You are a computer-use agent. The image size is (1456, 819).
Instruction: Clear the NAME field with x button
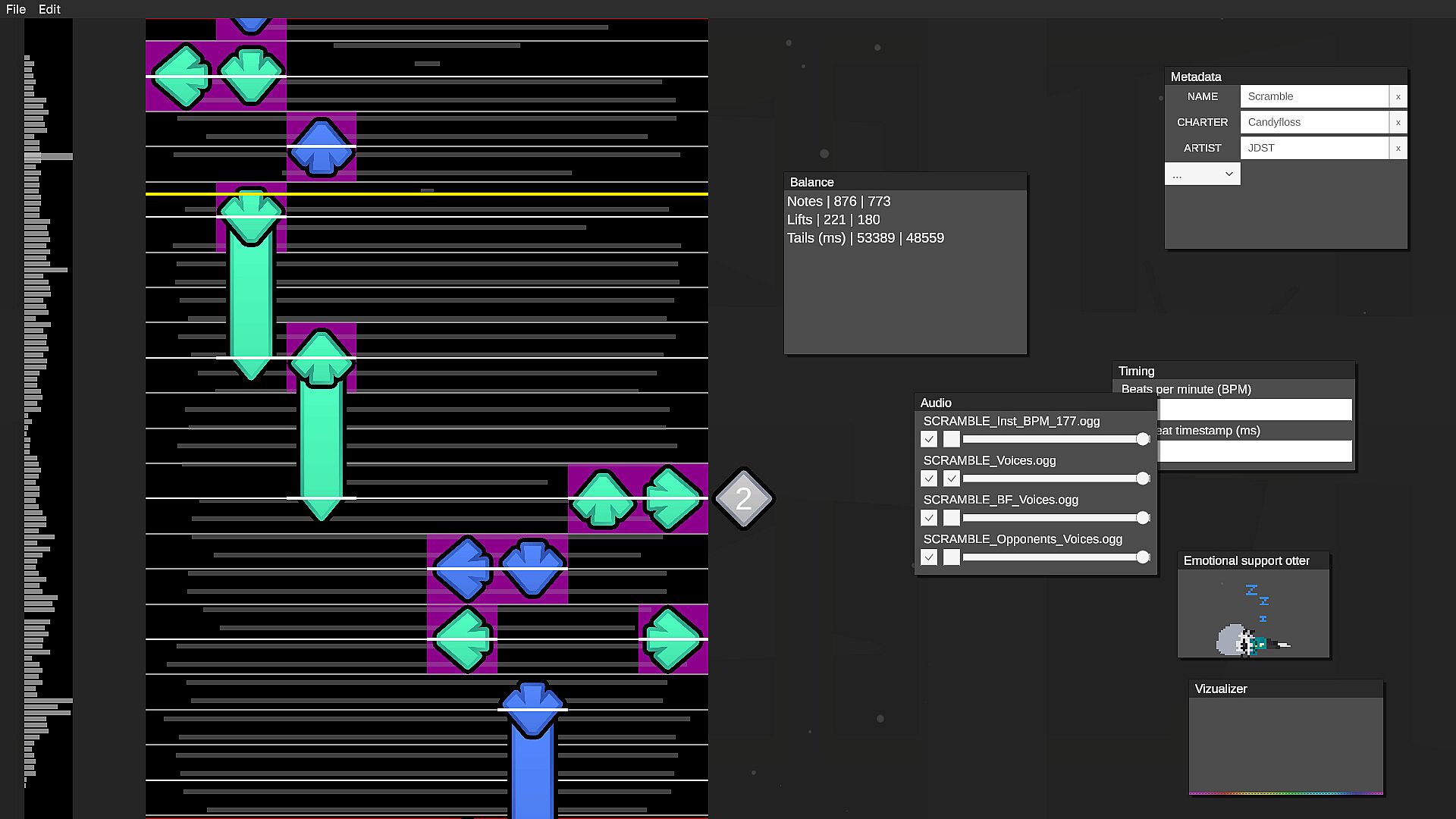click(1398, 96)
